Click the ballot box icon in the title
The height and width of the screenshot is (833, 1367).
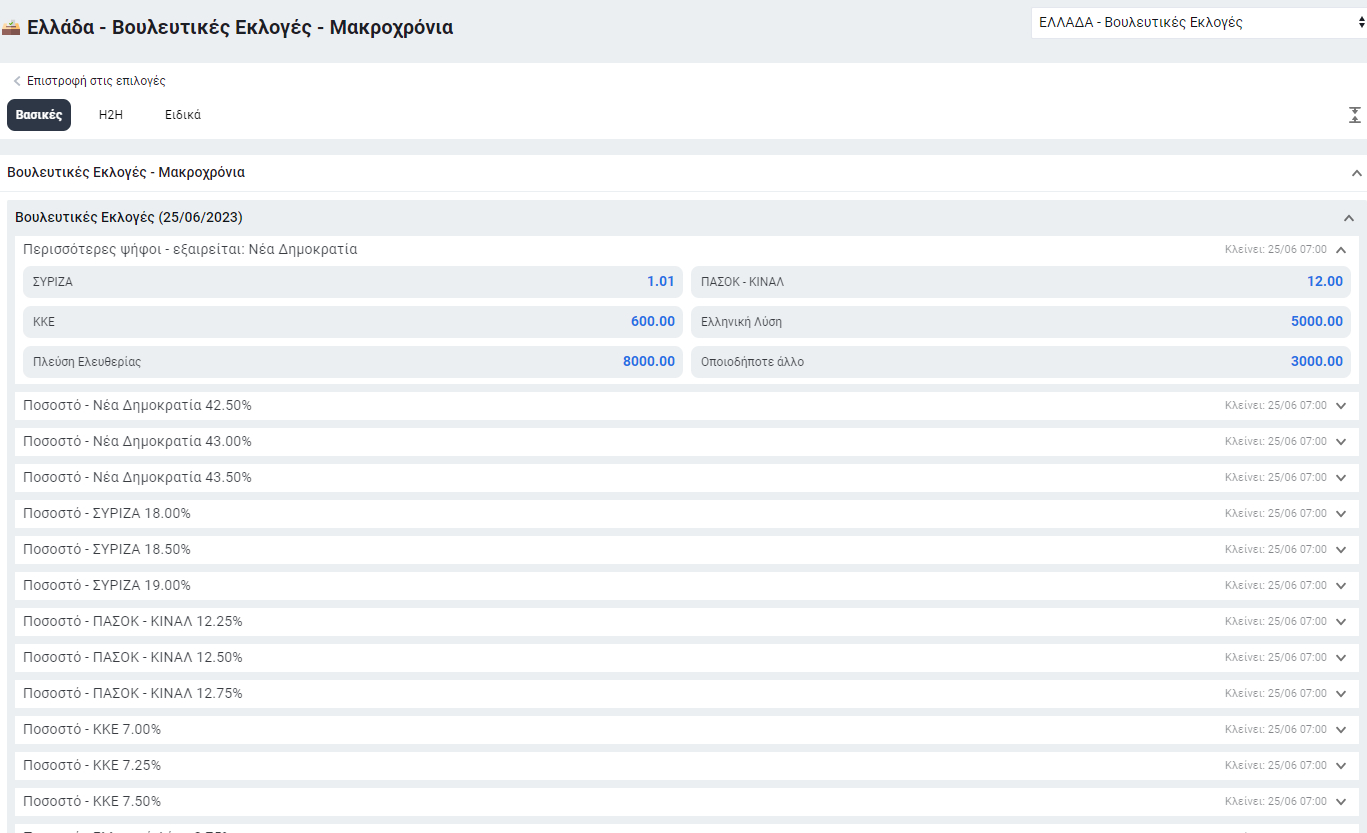(x=12, y=28)
